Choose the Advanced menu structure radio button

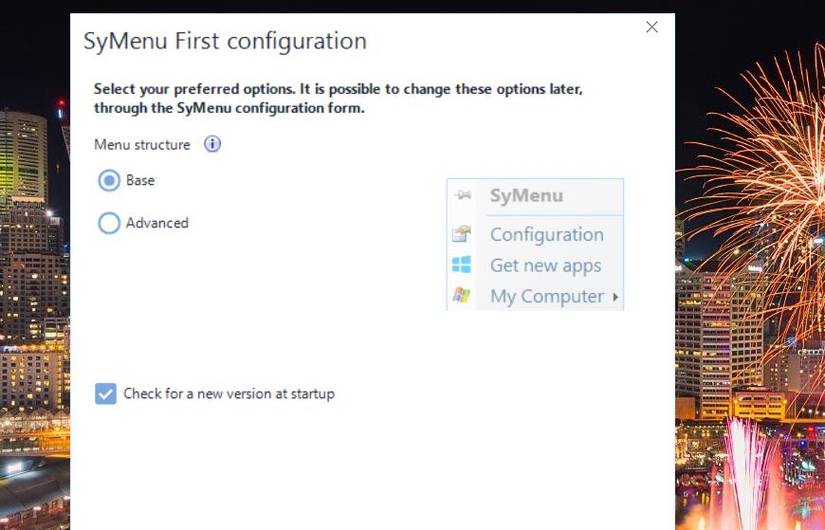coord(109,223)
